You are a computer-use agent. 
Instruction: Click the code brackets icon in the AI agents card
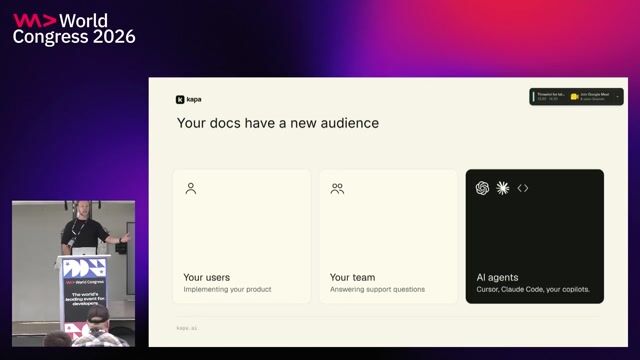tap(523, 188)
